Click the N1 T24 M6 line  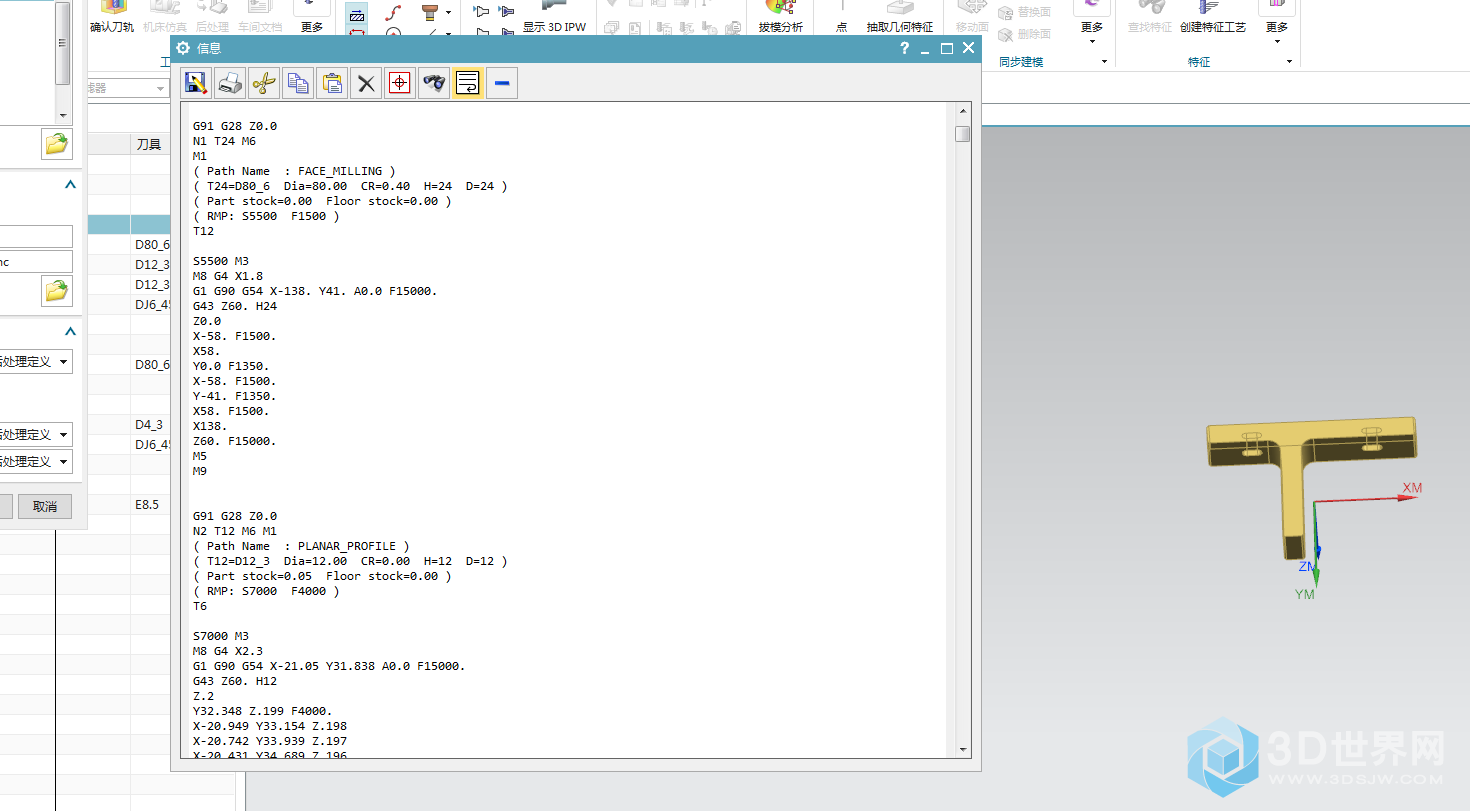(224, 141)
